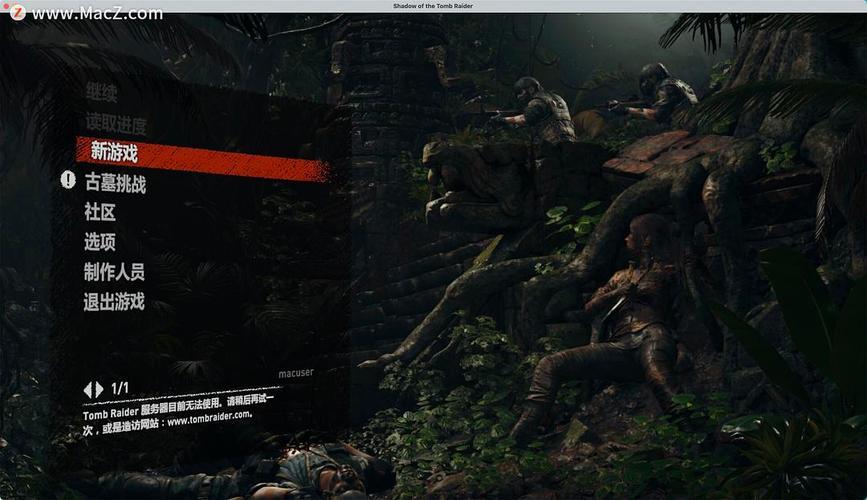
Task: Click the exclamation alert icon beside 古墓挑战
Action: coord(68,179)
